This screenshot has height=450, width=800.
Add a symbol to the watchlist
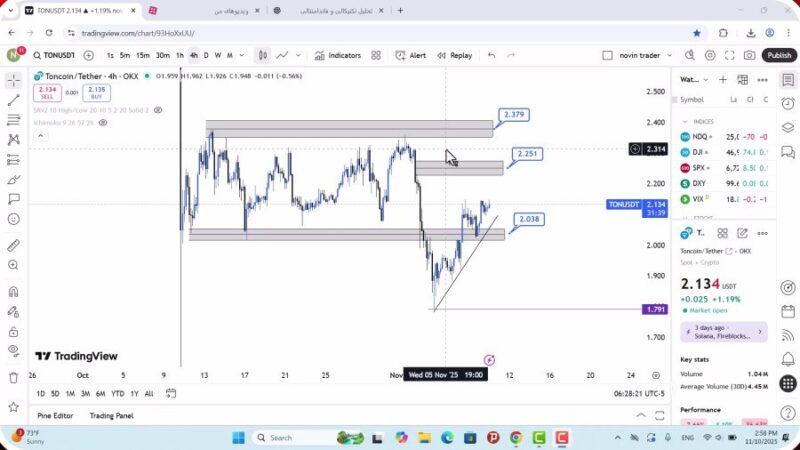click(722, 79)
